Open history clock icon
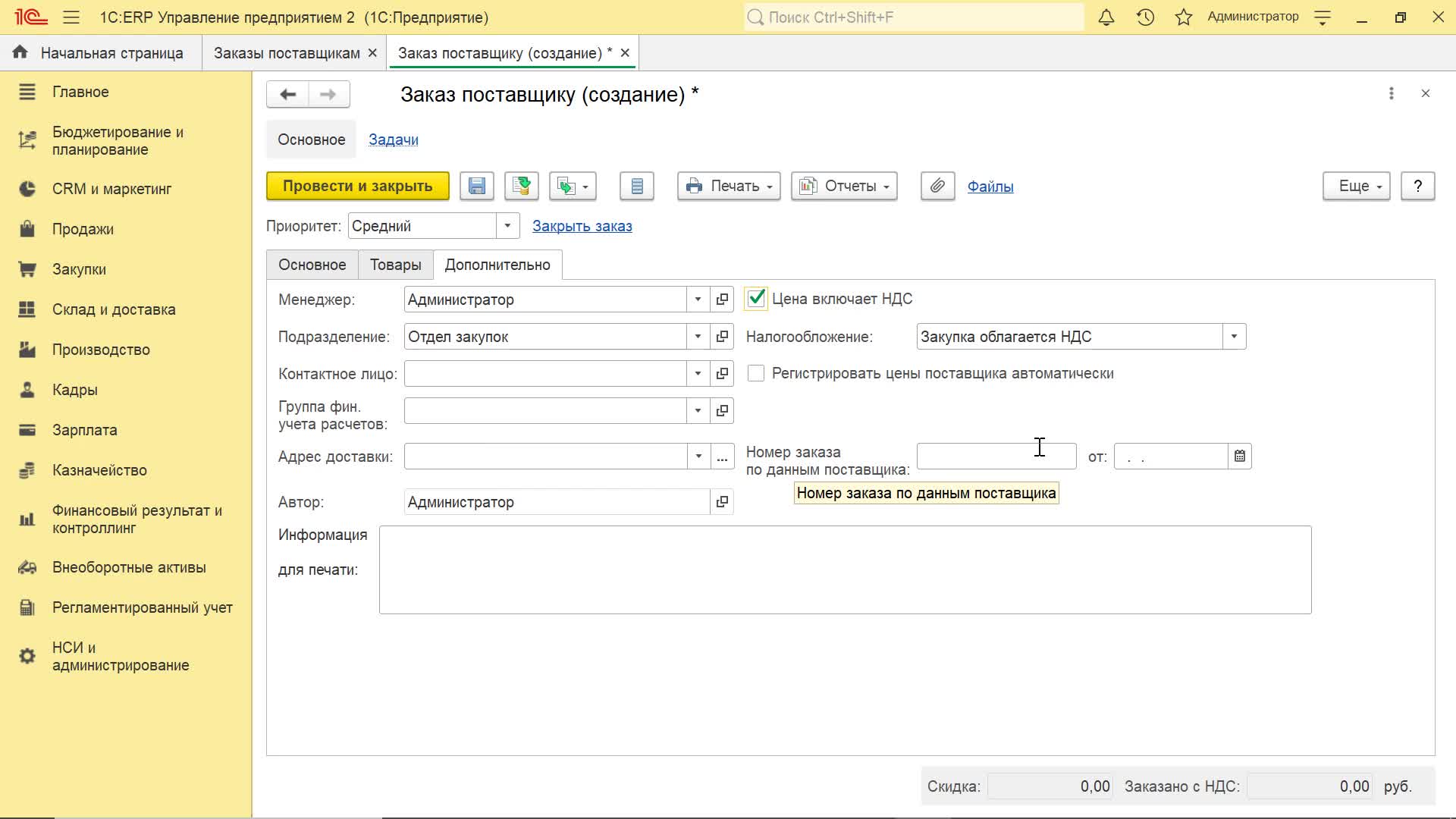The width and height of the screenshot is (1456, 819). pyautogui.click(x=1145, y=17)
